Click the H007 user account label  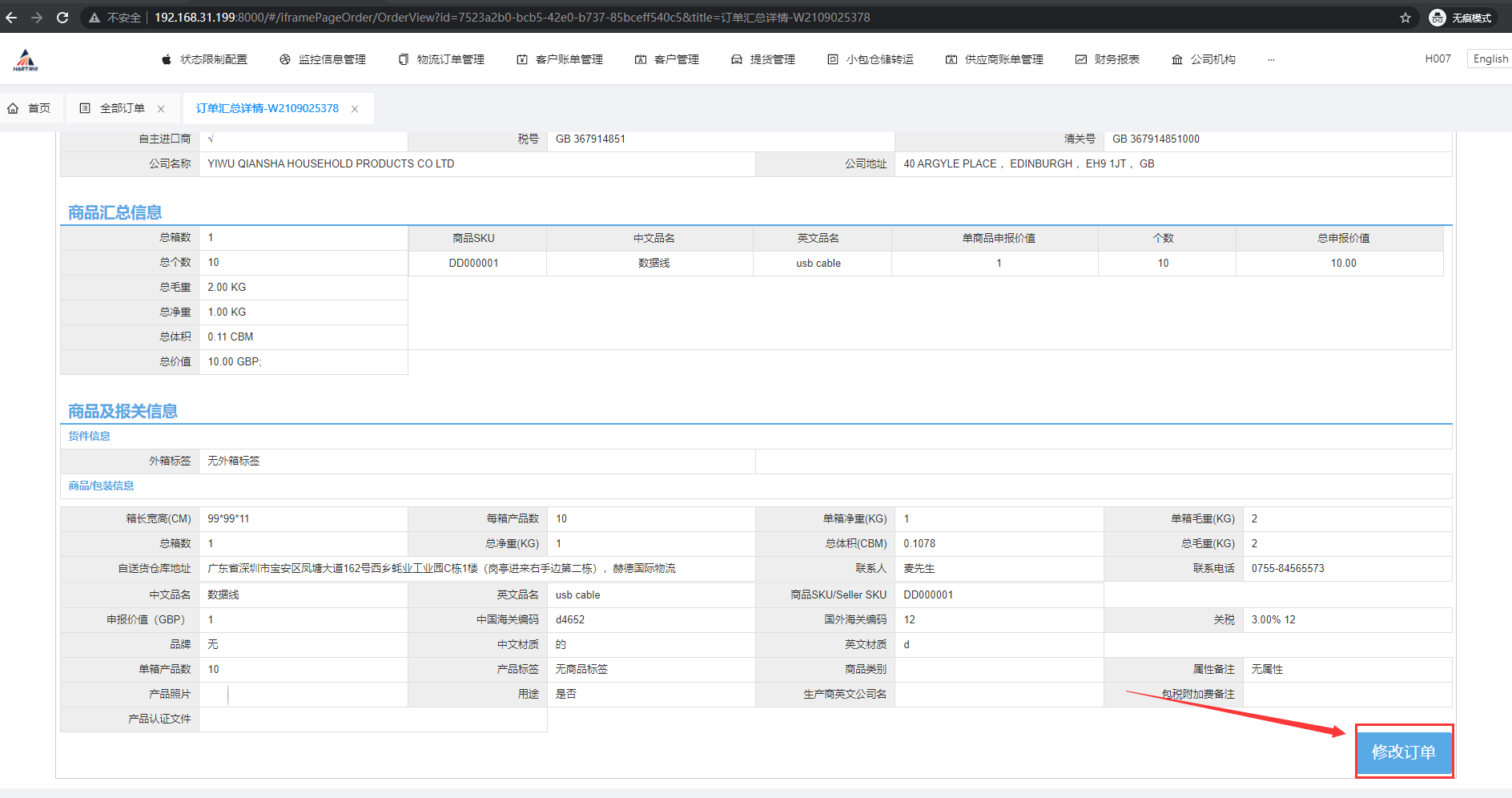pyautogui.click(x=1438, y=58)
